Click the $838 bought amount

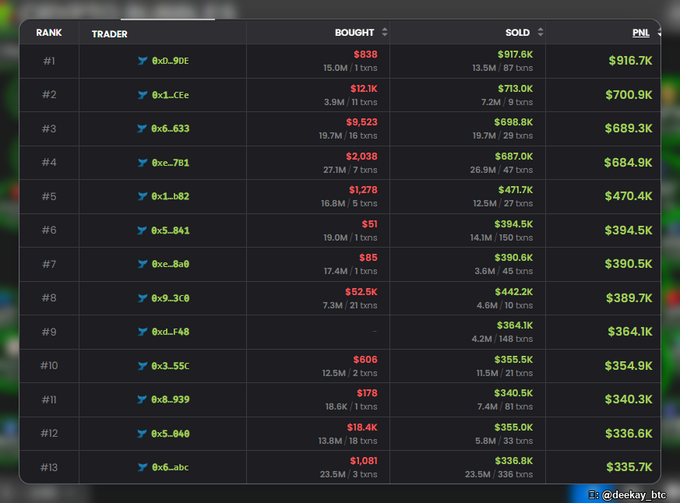coord(365,55)
